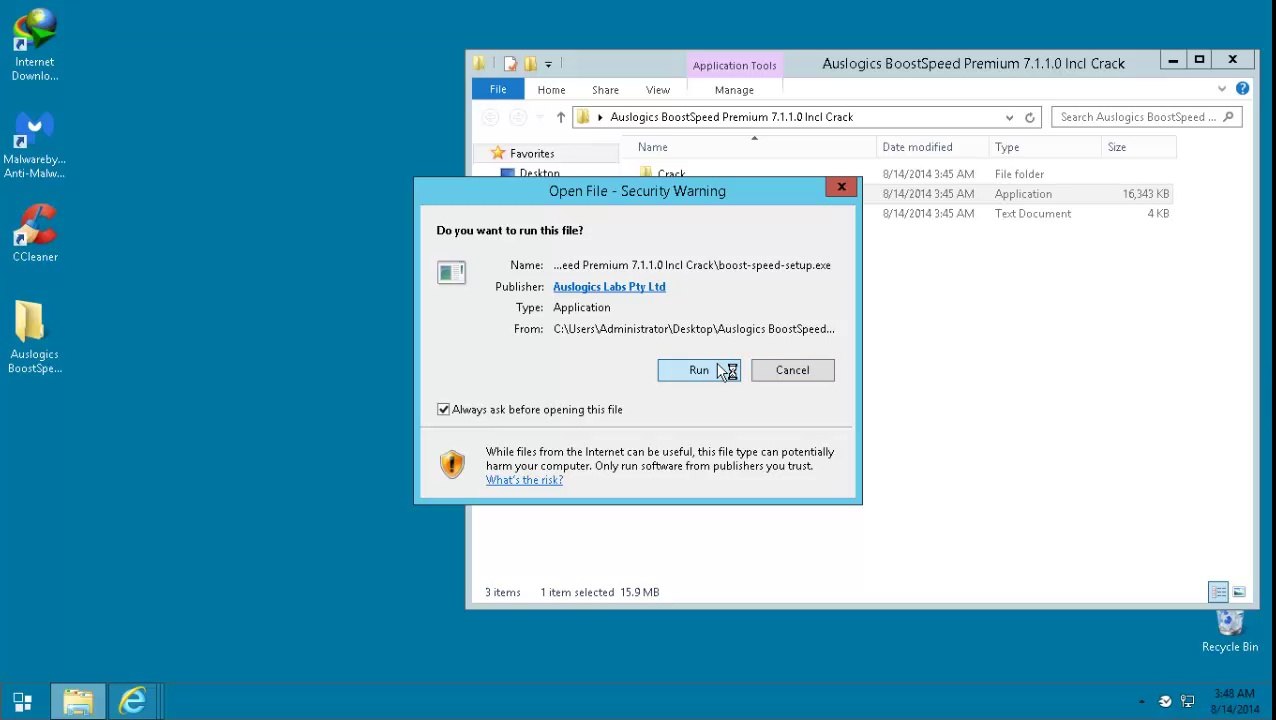
Task: Click Cancel in security warning dialog
Action: (793, 370)
